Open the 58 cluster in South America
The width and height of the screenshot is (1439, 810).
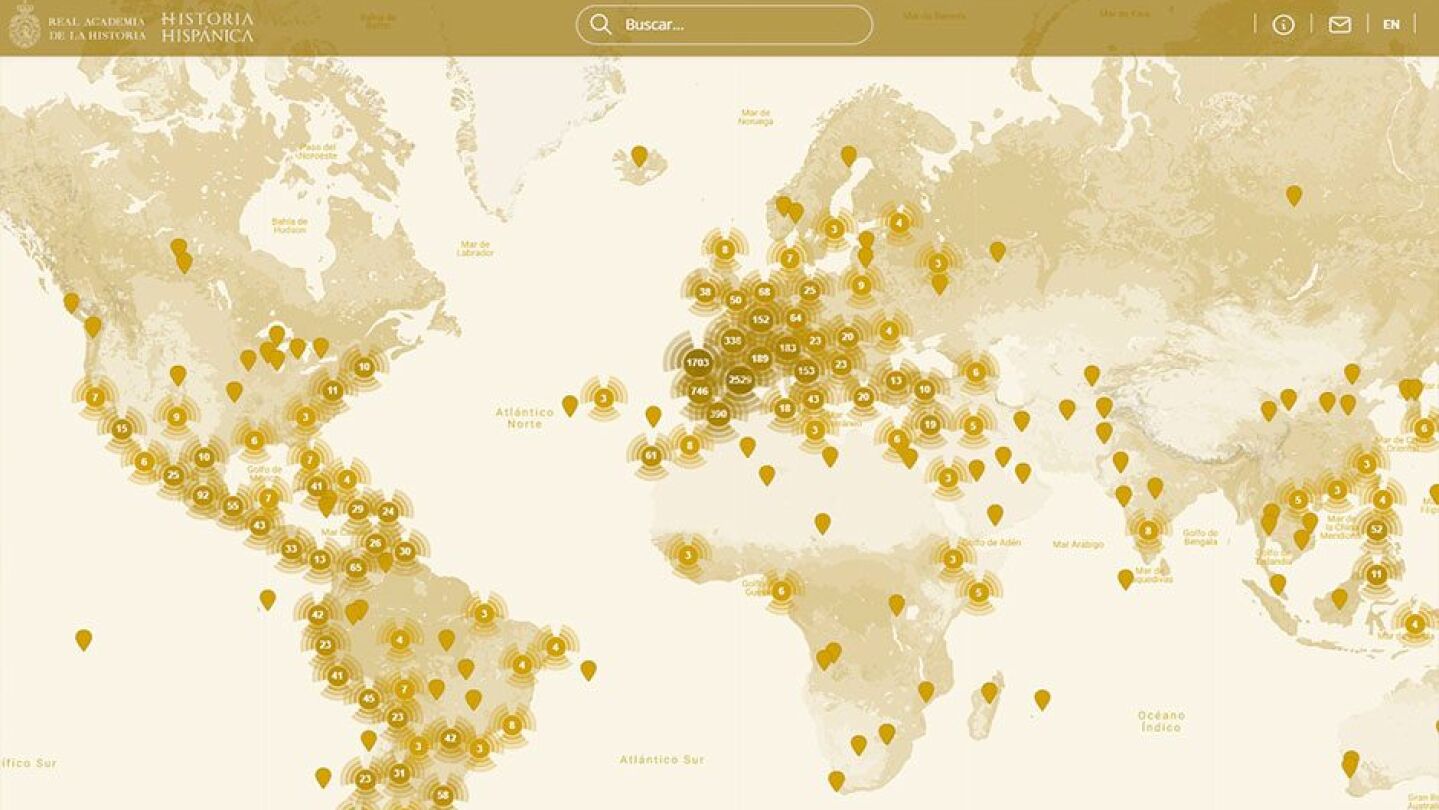click(x=443, y=796)
